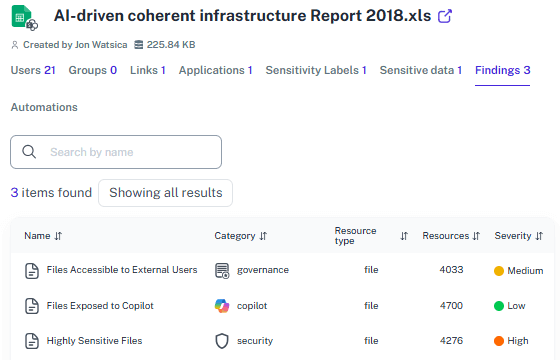
Task: Open the Applications tab
Action: tap(215, 70)
